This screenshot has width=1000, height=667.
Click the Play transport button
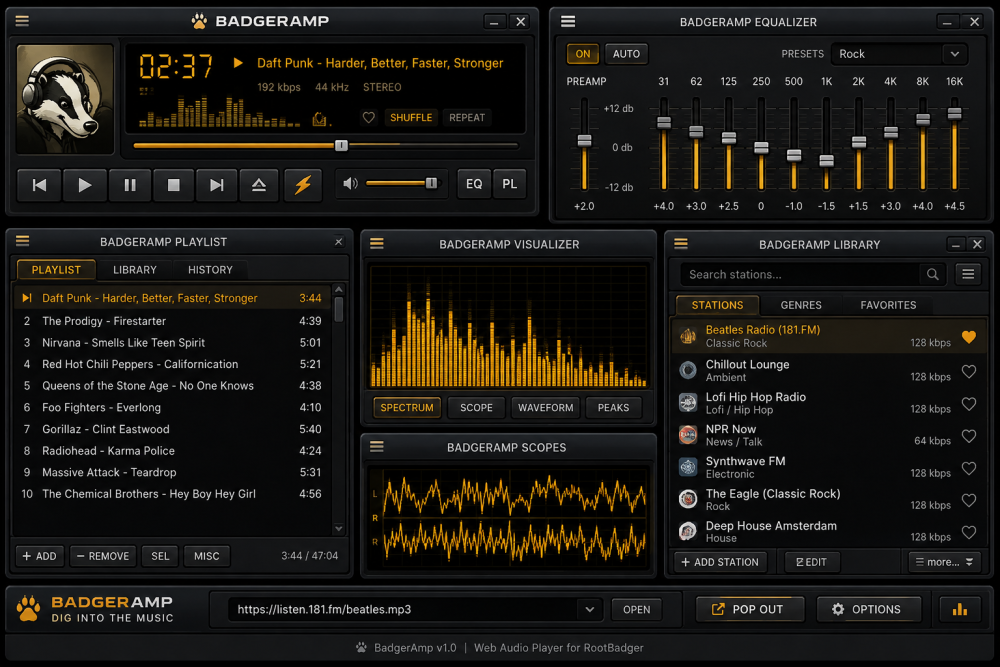tap(84, 185)
